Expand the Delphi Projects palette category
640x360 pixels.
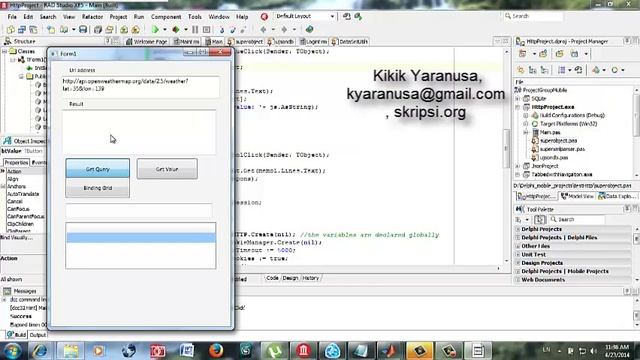[518, 229]
